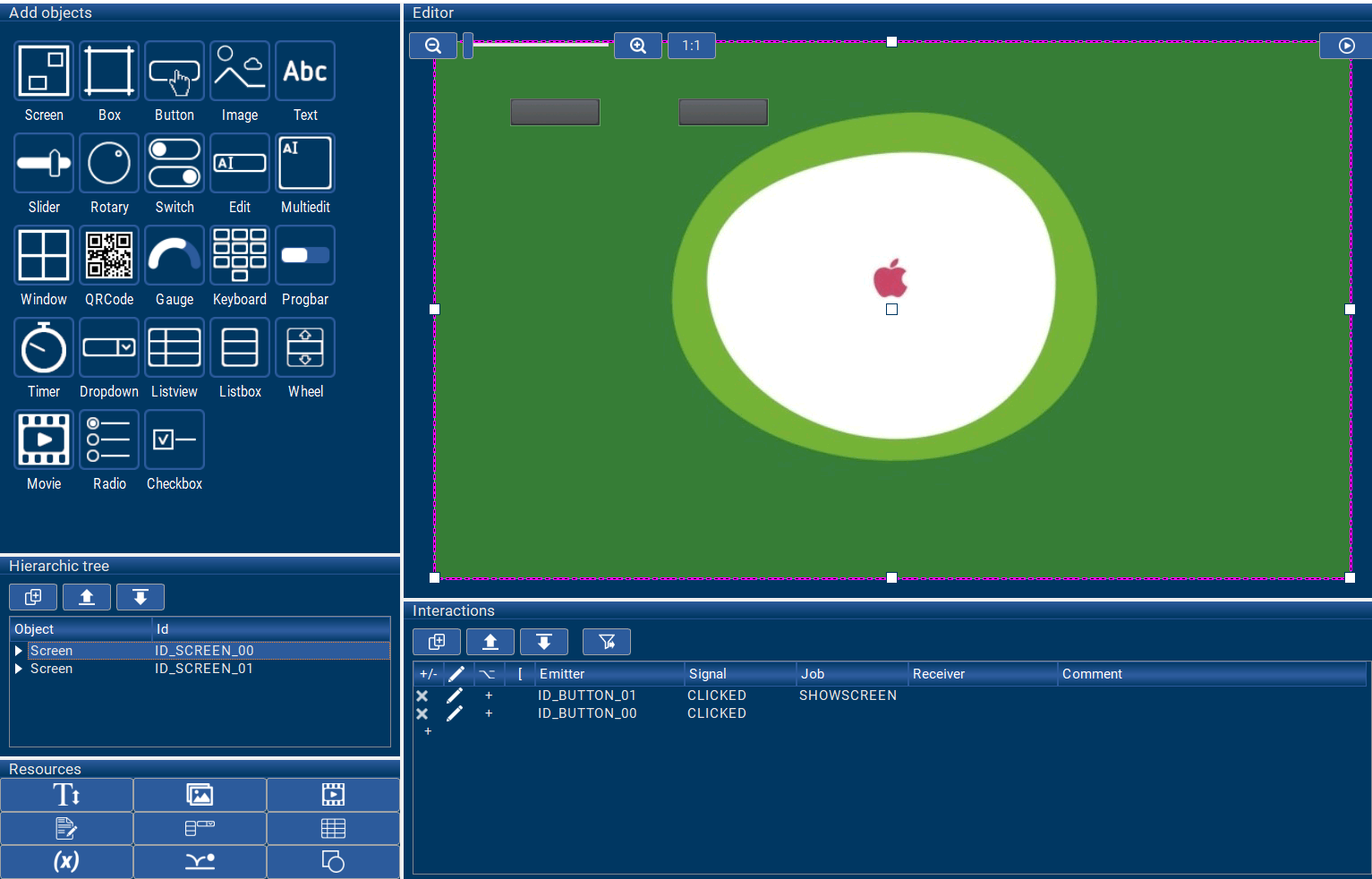
Task: Add a Radio object
Action: 109,439
